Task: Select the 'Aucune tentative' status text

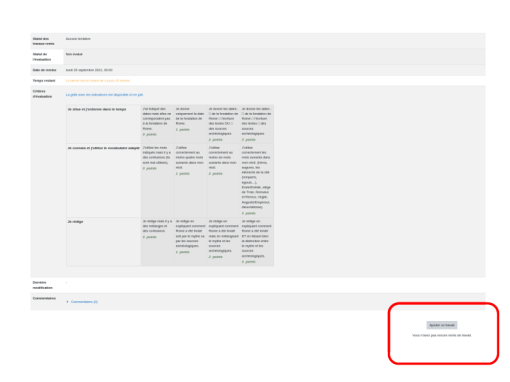Action: [x=78, y=39]
